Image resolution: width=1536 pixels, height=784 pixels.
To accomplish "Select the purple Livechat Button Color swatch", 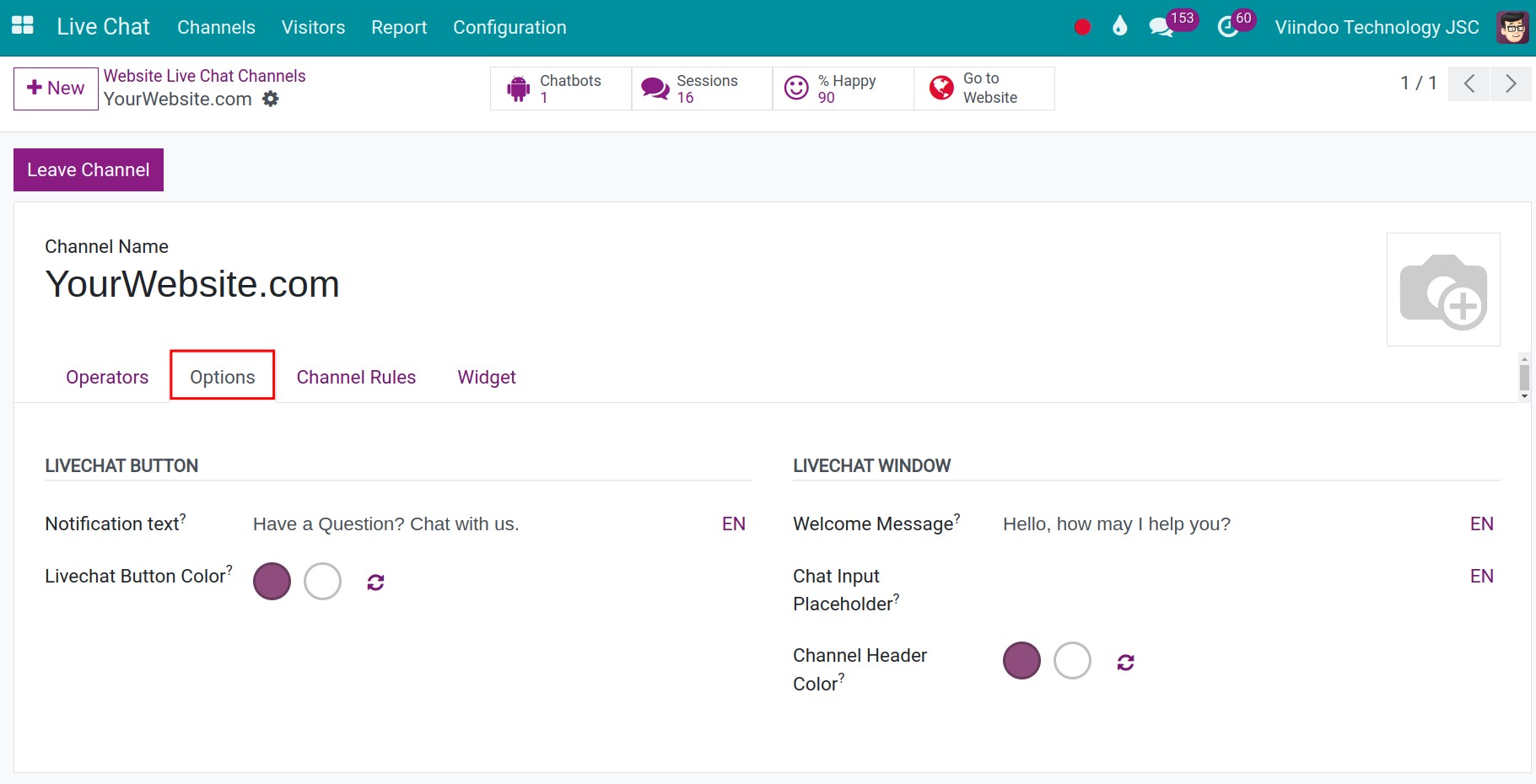I will pyautogui.click(x=272, y=581).
